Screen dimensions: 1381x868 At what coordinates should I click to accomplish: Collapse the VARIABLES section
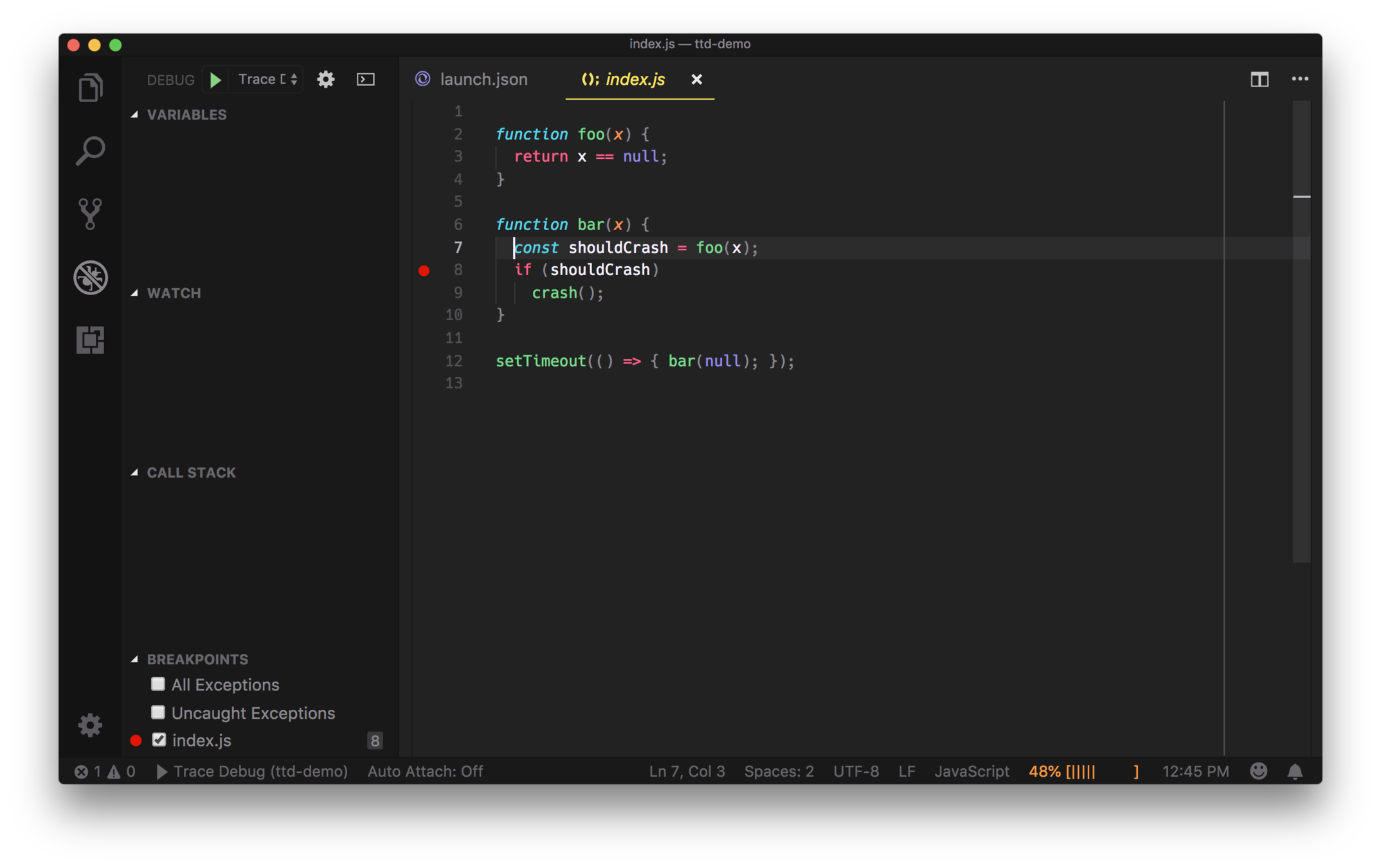pos(186,114)
